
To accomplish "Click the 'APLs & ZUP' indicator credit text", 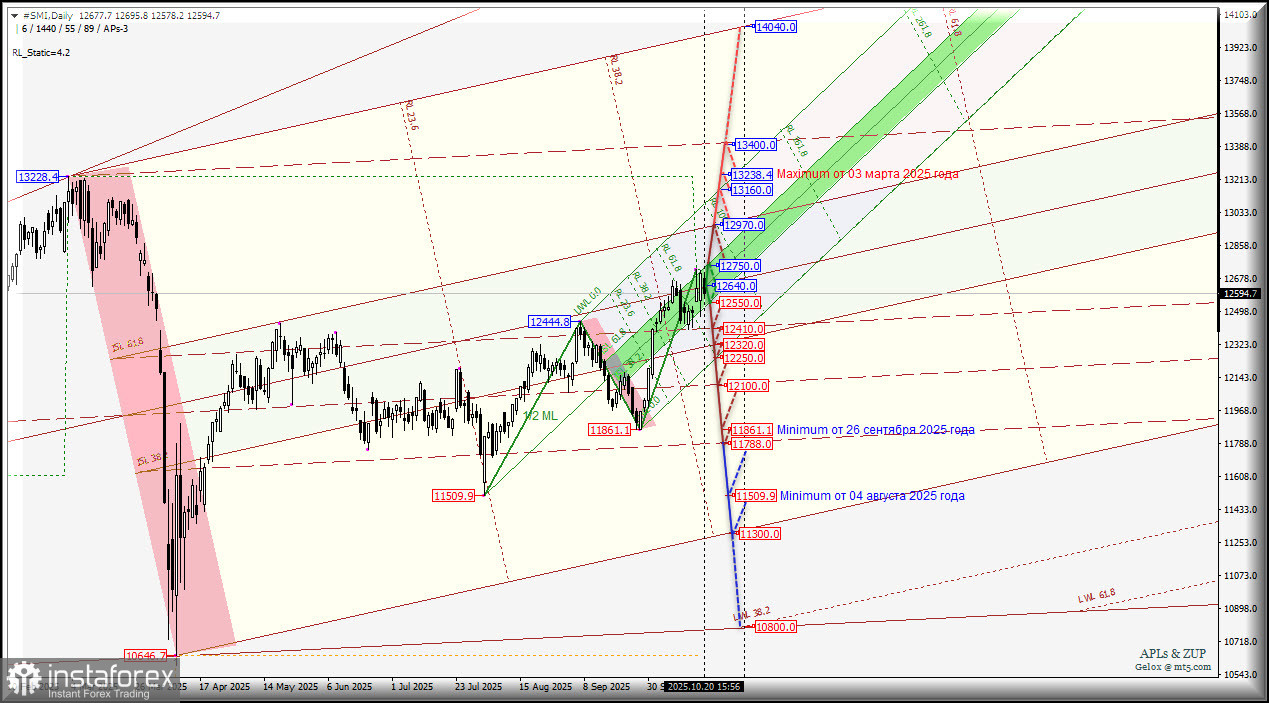I will pos(1172,654).
